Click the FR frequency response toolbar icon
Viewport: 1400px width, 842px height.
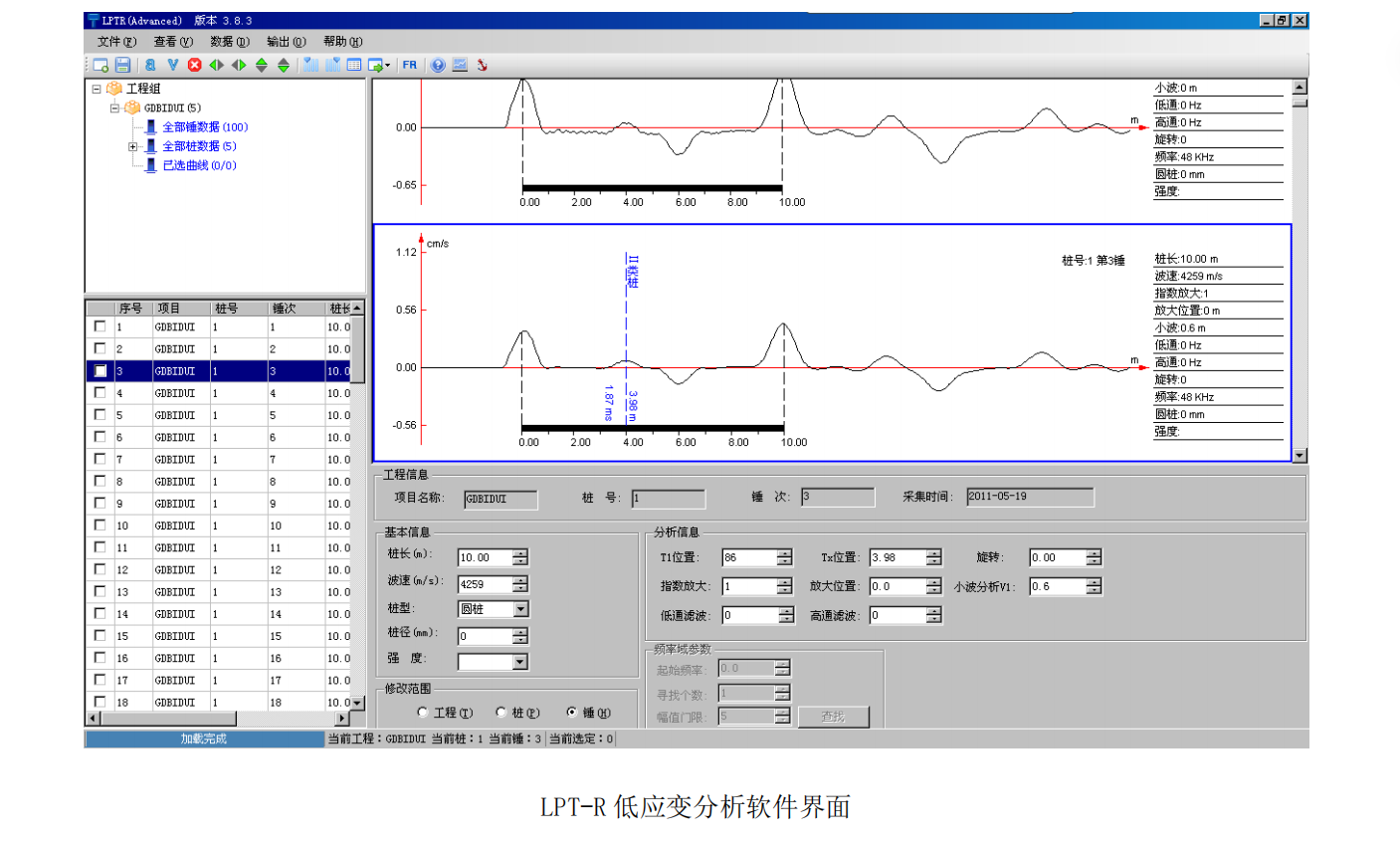[410, 65]
